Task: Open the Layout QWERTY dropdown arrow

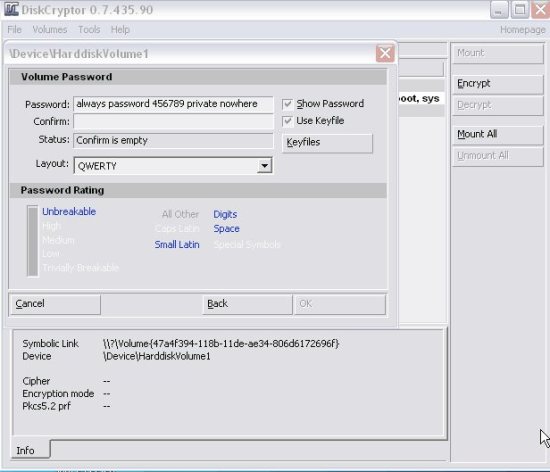Action: (264, 166)
